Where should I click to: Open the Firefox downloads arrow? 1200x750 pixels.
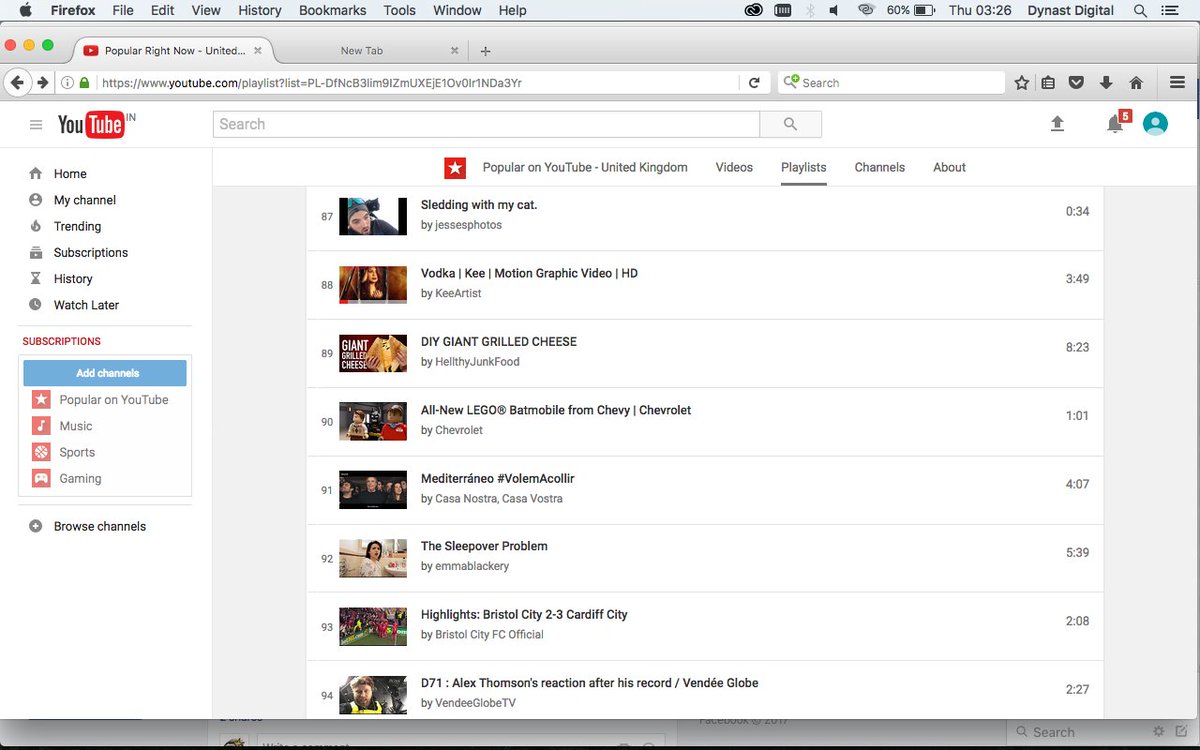pyautogui.click(x=1106, y=83)
